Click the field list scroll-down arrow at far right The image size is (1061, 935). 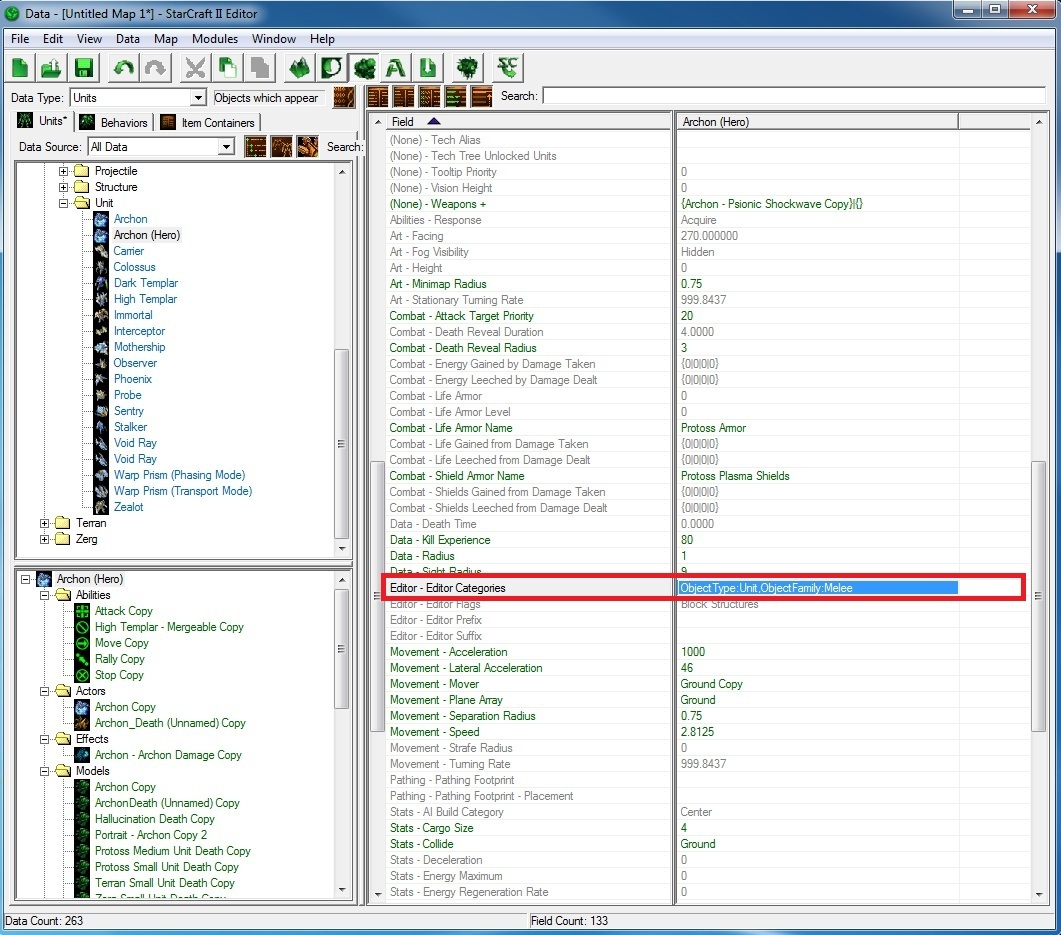(x=1039, y=894)
